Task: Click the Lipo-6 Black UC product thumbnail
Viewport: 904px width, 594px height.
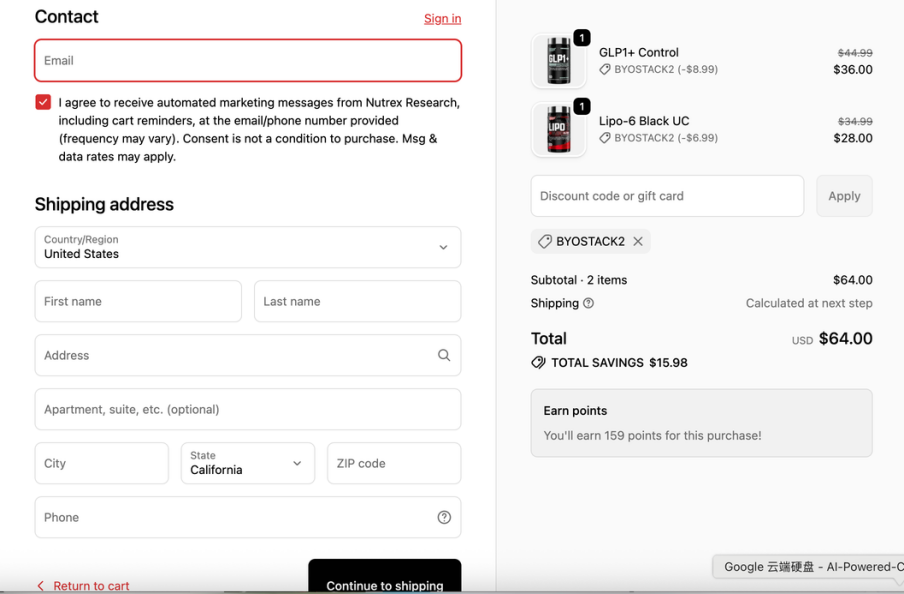Action: pos(559,129)
